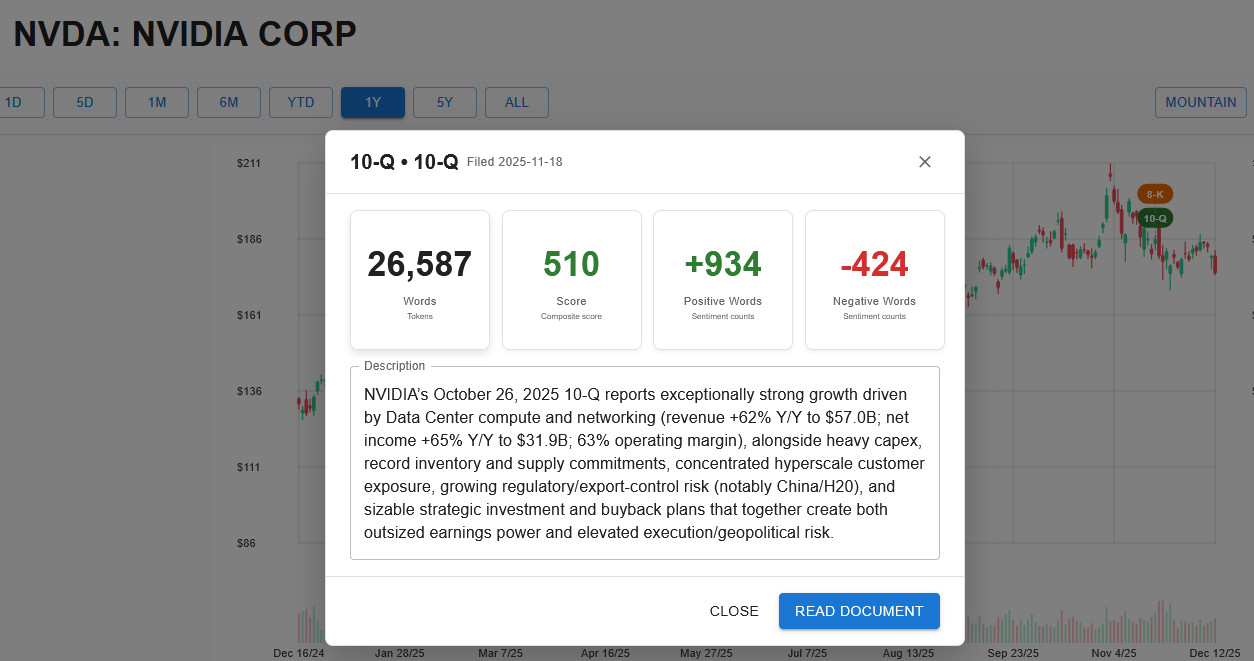This screenshot has height=661, width=1254.
Task: Show the full history with the ALL button
Action: 517,102
